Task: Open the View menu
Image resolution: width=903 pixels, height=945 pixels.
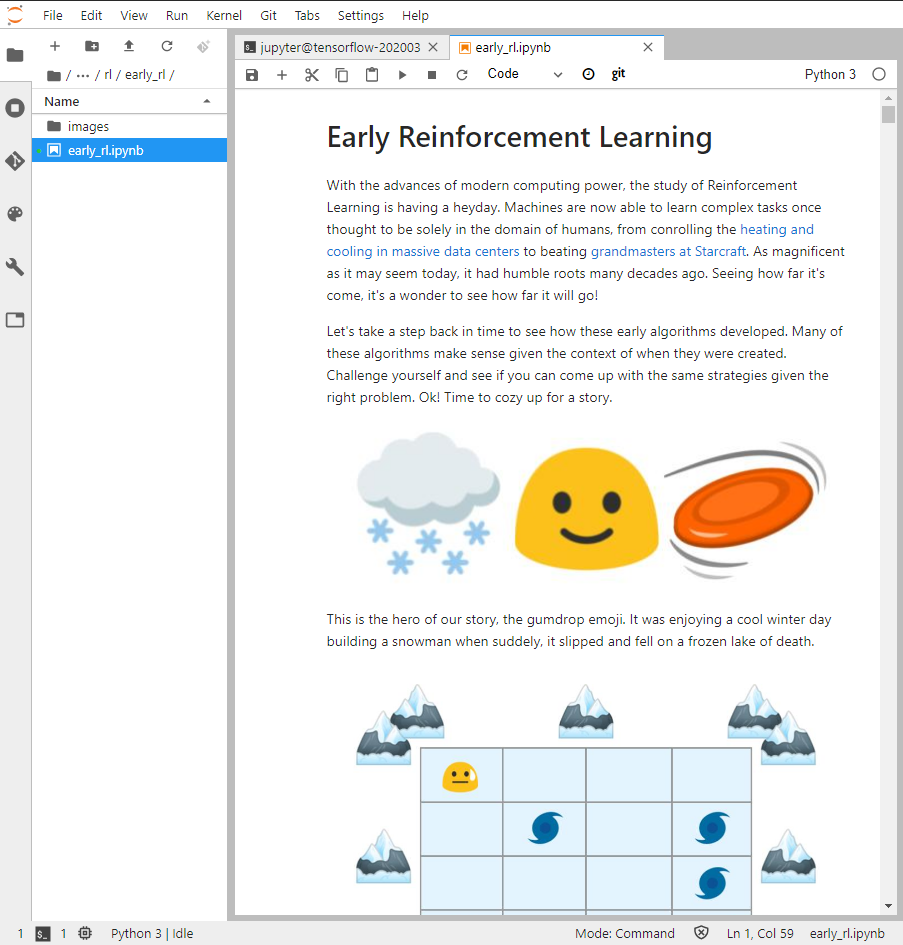Action: tap(134, 16)
